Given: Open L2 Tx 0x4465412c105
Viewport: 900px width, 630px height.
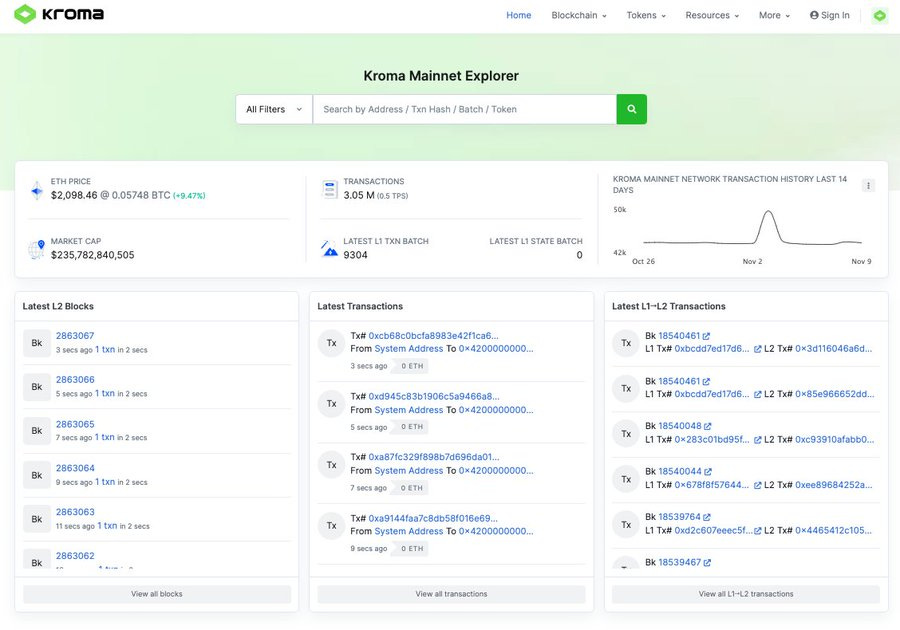Looking at the screenshot, I should click(x=833, y=530).
